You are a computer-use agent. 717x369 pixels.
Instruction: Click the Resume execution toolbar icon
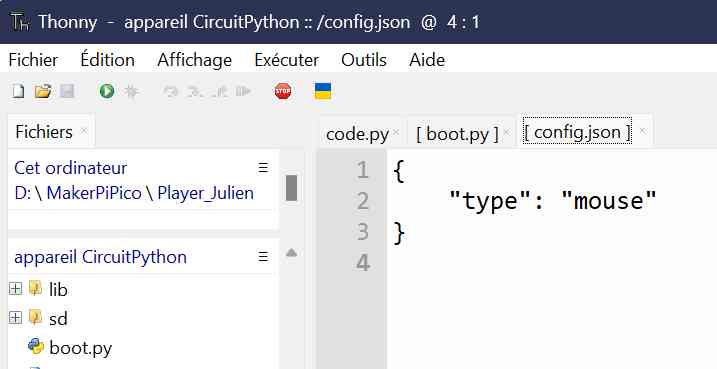click(244, 91)
